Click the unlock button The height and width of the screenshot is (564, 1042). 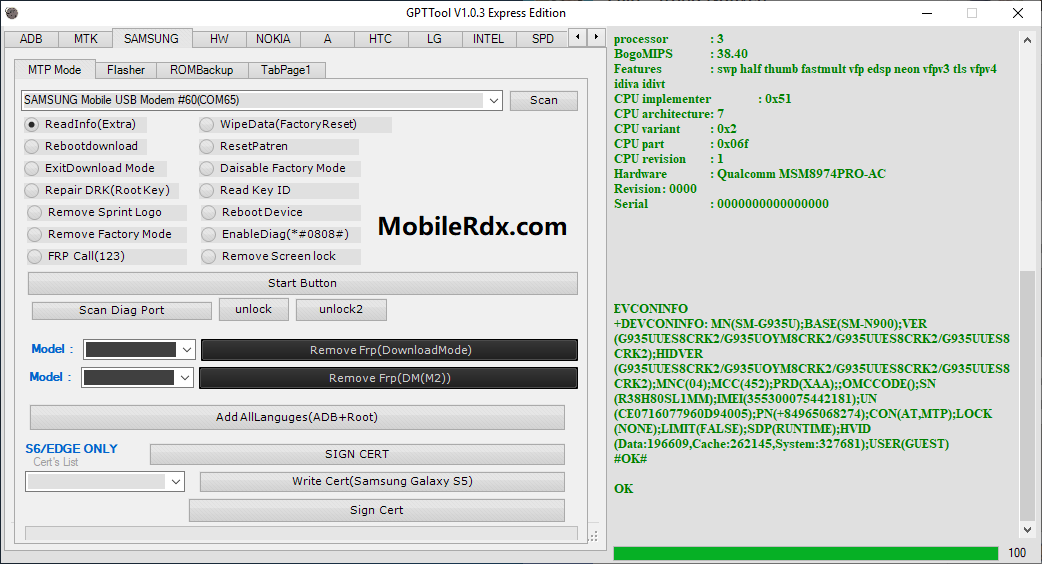click(253, 310)
